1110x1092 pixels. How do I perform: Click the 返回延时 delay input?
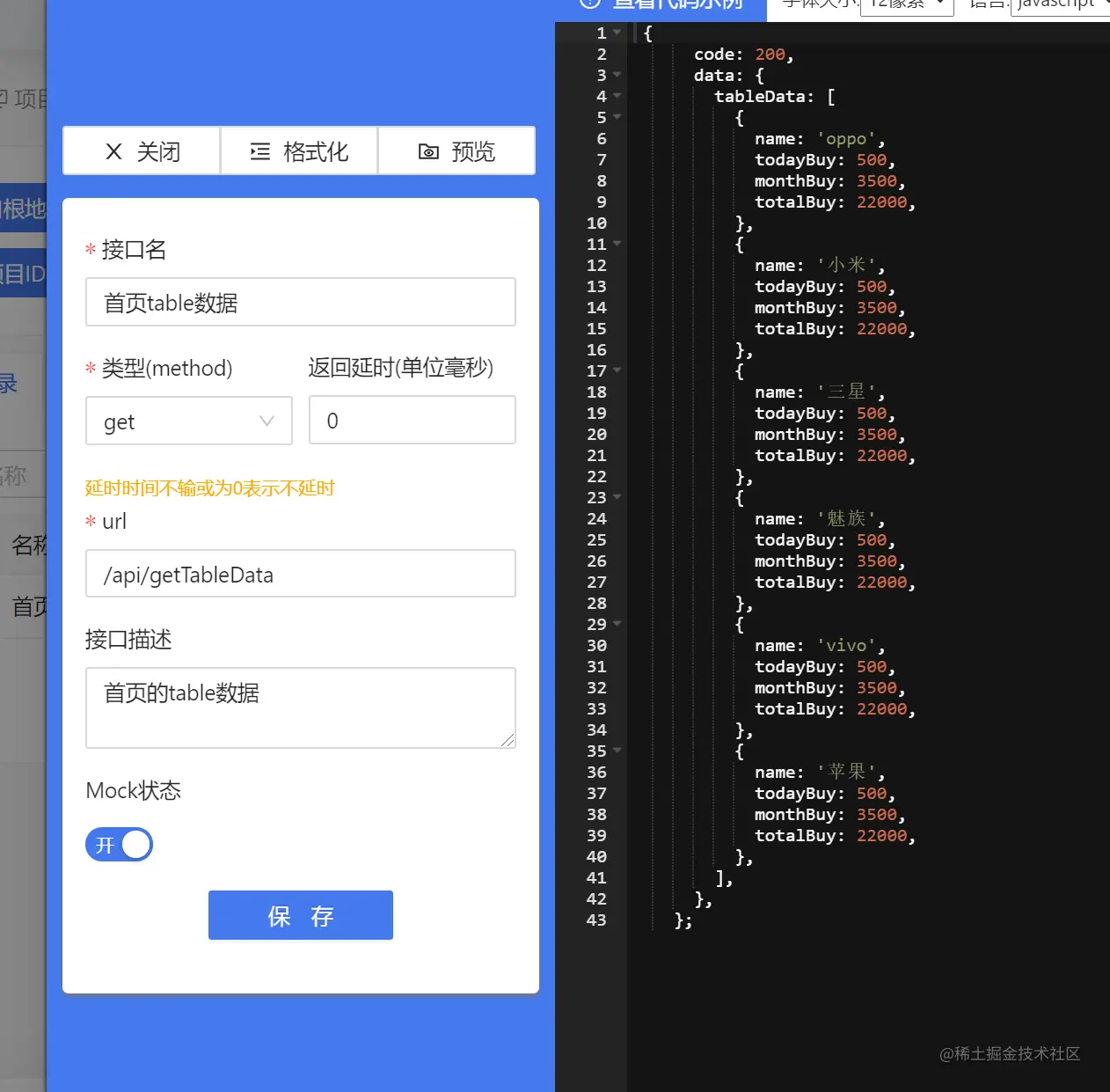click(413, 421)
